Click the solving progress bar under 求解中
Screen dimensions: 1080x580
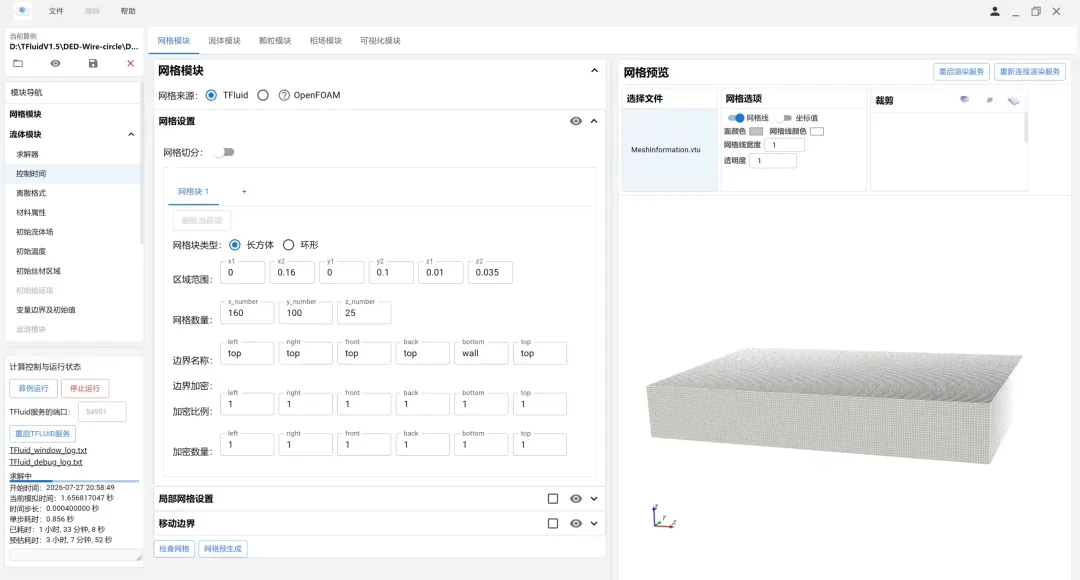[x=74, y=481]
